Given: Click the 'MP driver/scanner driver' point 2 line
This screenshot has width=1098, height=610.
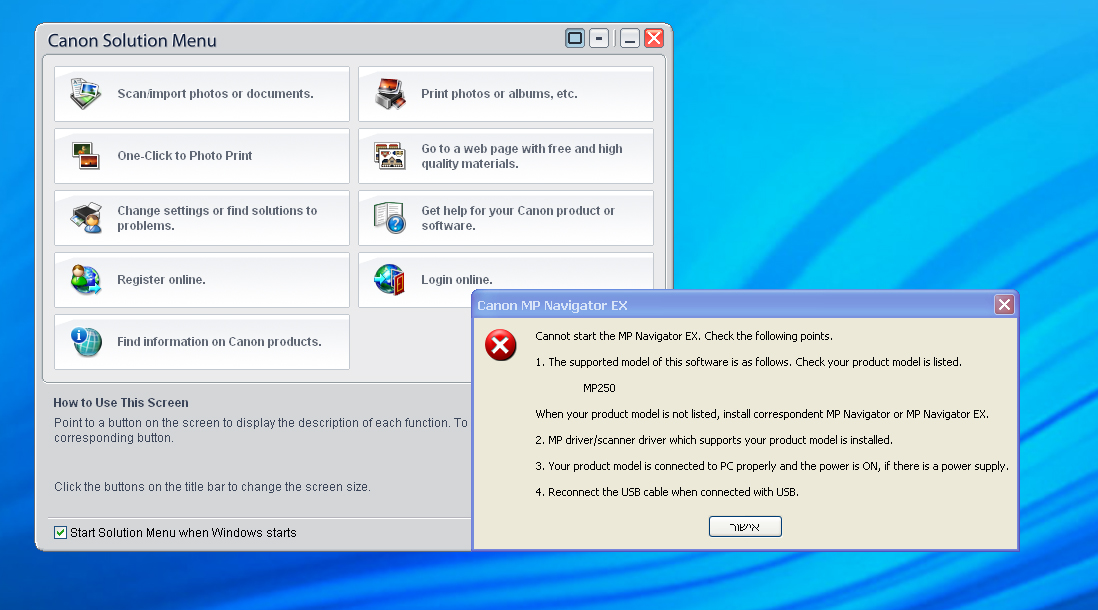Looking at the screenshot, I should (714, 441).
